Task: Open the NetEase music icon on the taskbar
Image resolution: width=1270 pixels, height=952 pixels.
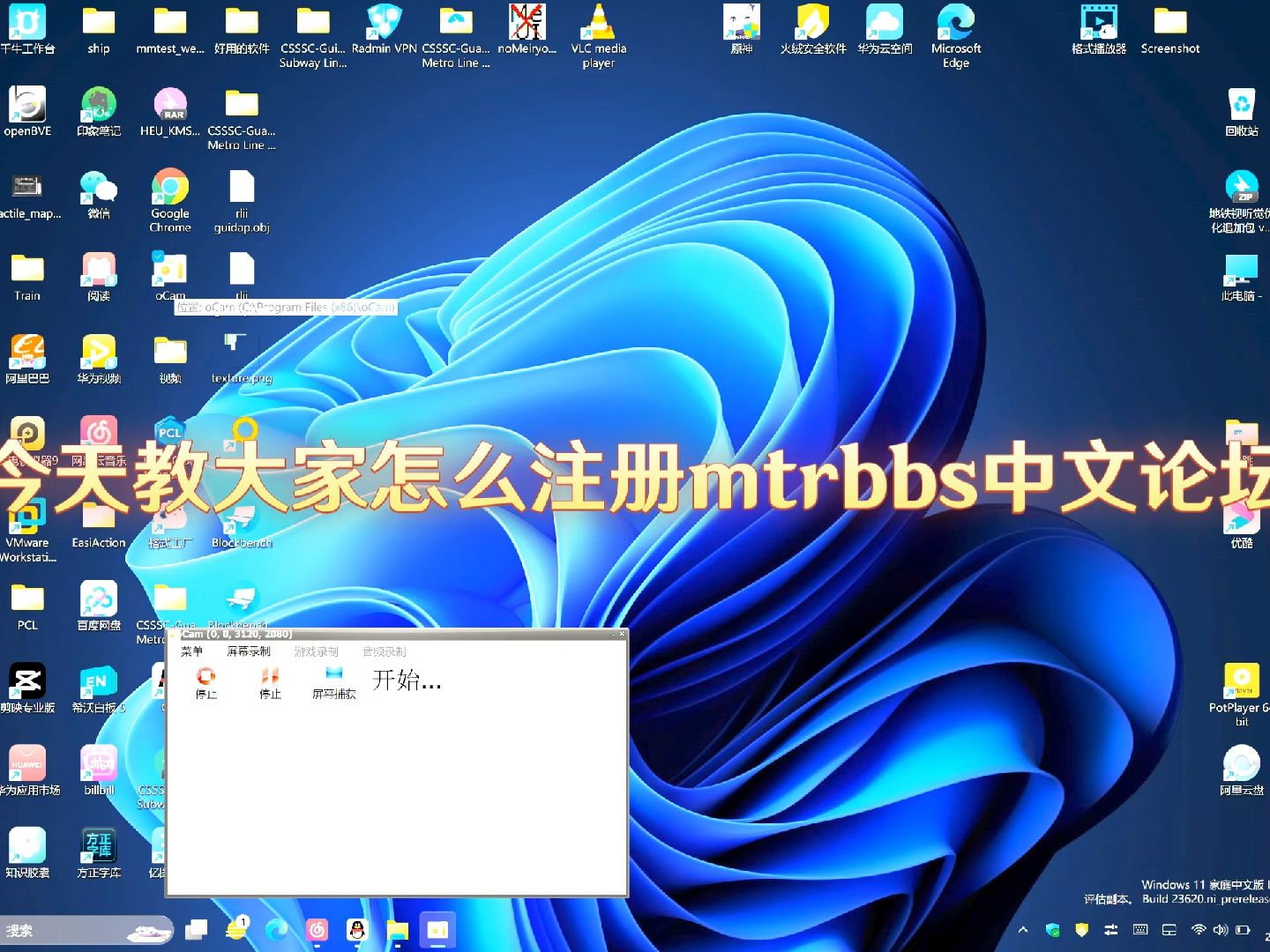Action: pyautogui.click(x=317, y=929)
